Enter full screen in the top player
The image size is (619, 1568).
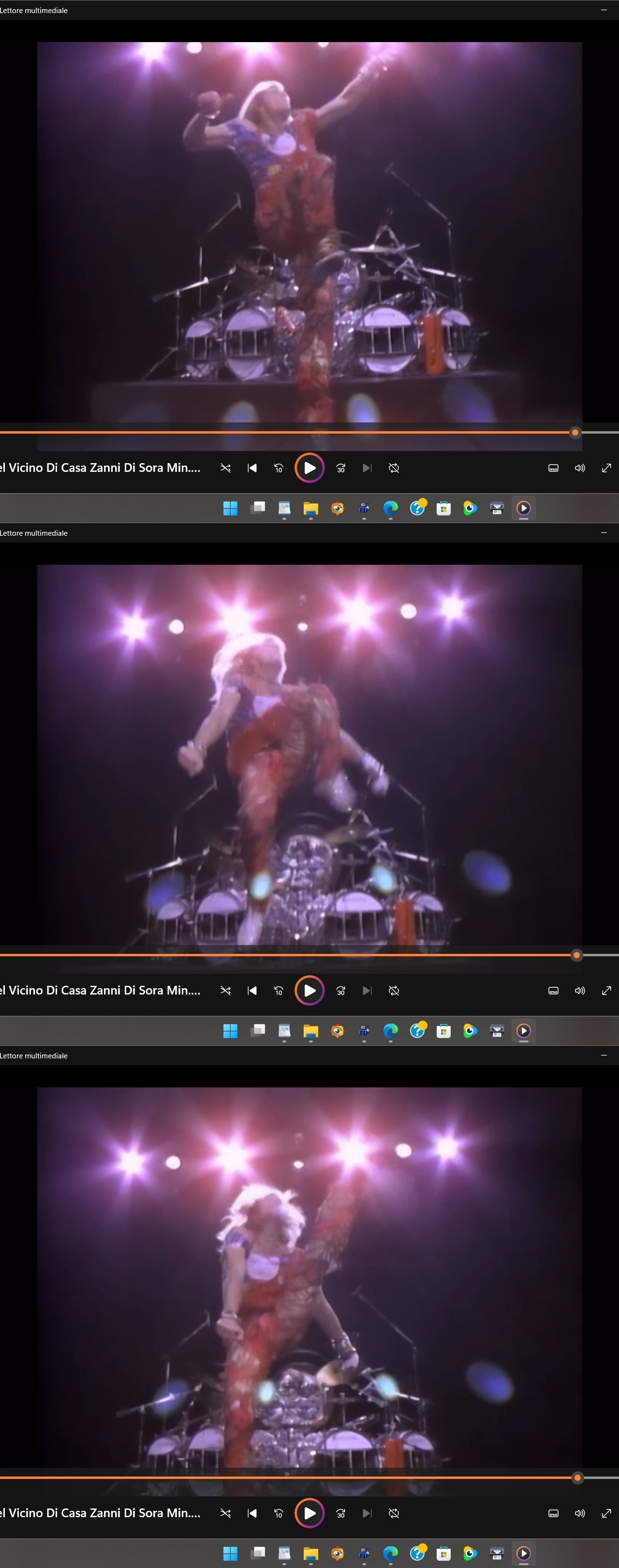click(606, 468)
